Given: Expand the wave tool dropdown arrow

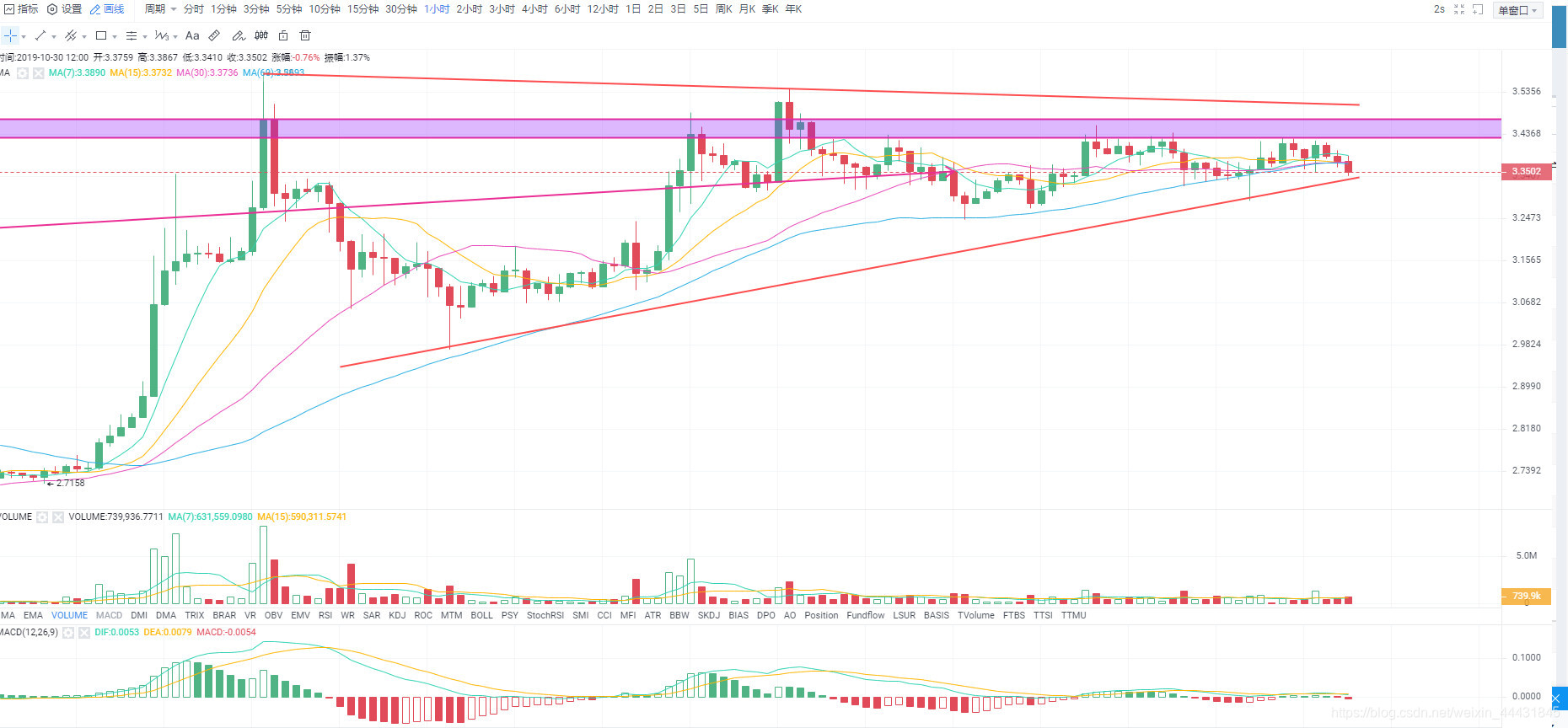Looking at the screenshot, I should [175, 36].
